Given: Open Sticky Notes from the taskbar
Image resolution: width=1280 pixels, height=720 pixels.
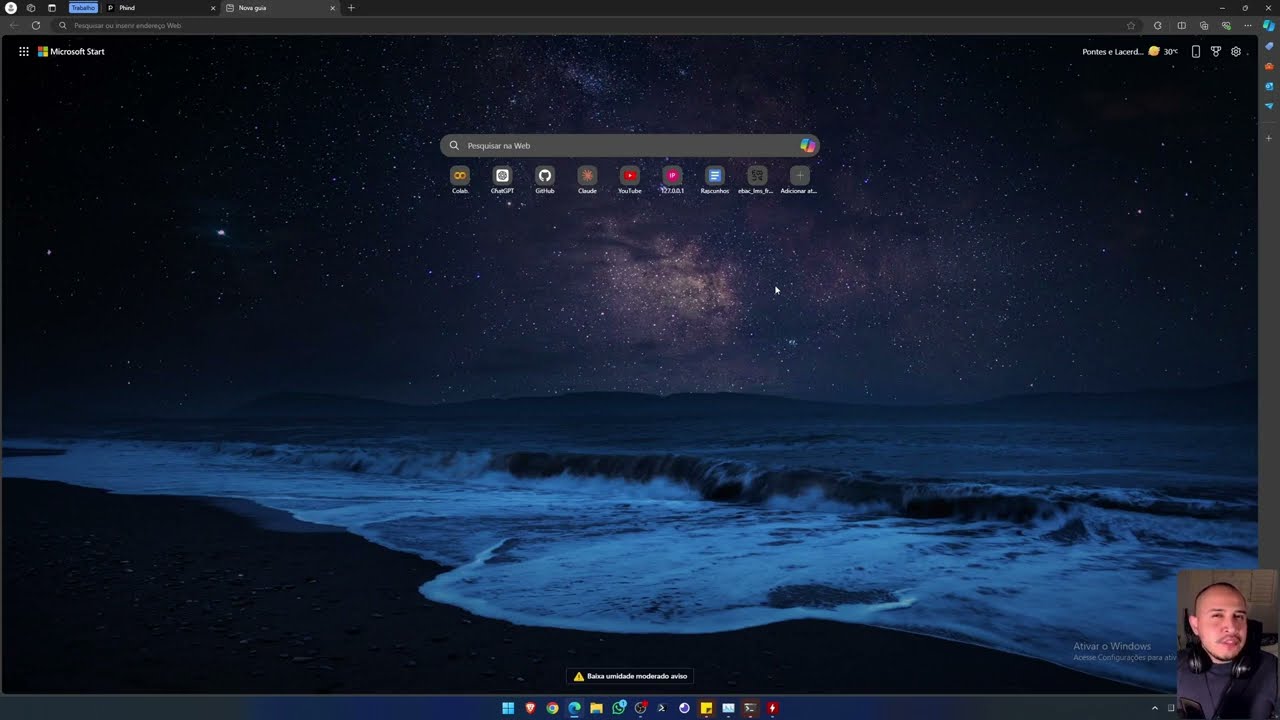Looking at the screenshot, I should coord(706,708).
